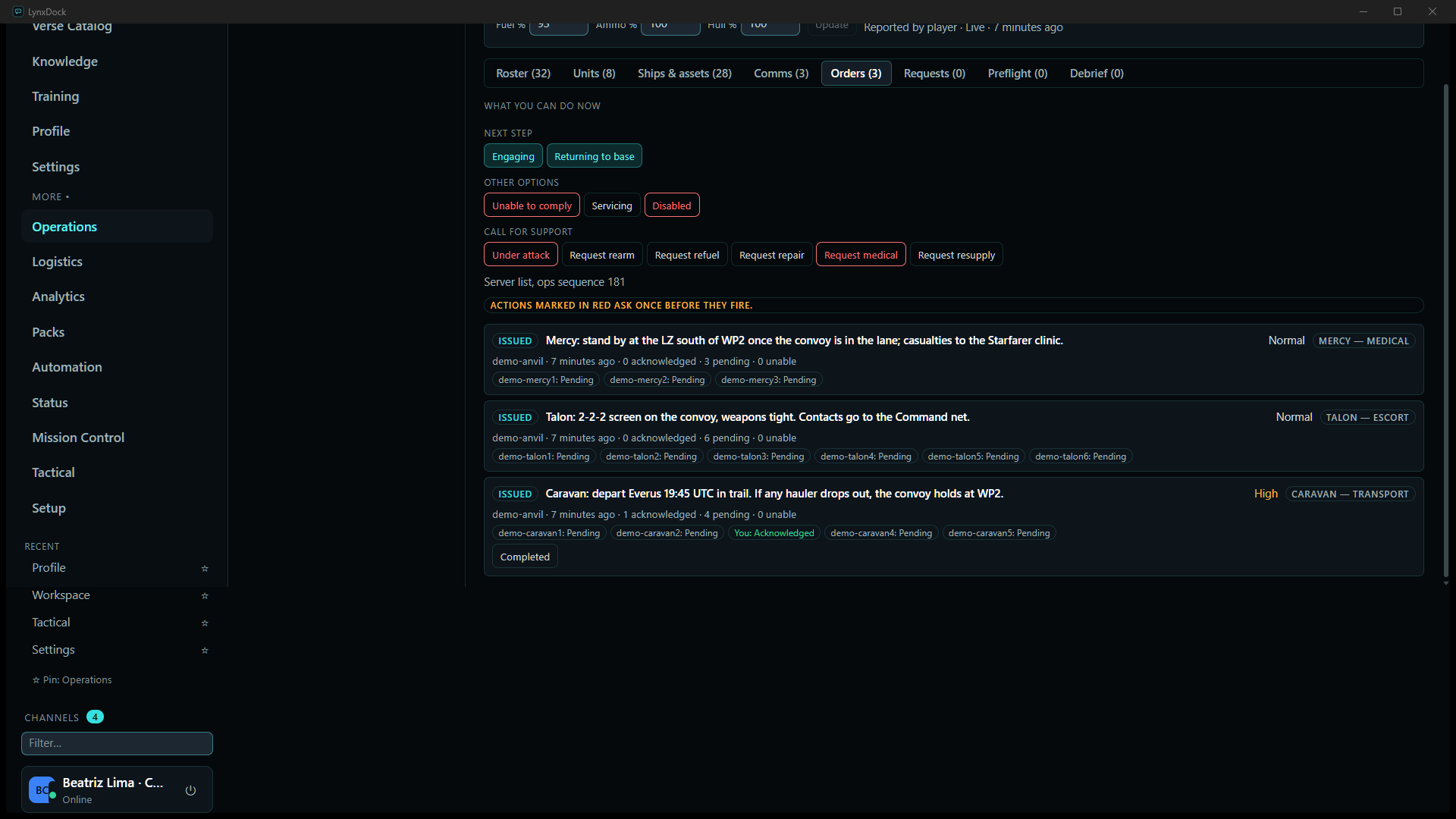1456x819 pixels.
Task: Click Request repair
Action: pyautogui.click(x=772, y=255)
